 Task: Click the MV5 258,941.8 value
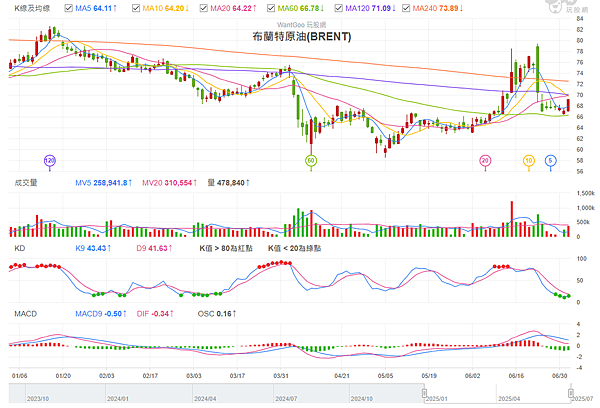(104, 183)
